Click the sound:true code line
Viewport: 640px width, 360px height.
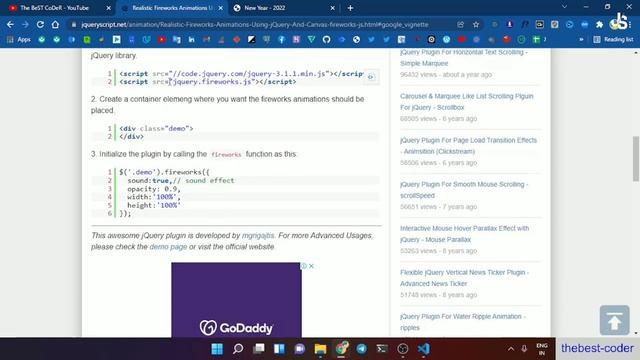[180, 180]
